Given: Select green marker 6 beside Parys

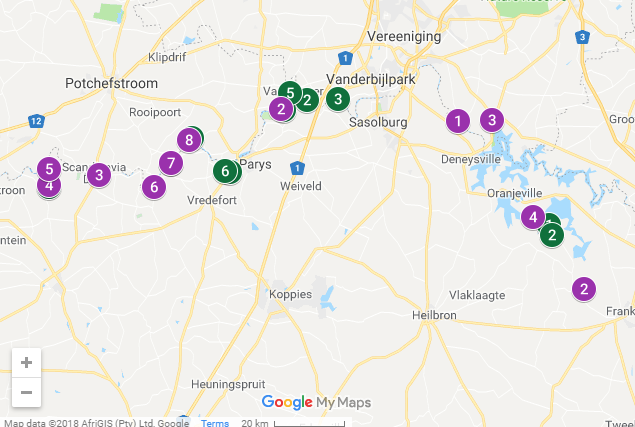Looking at the screenshot, I should coord(225,171).
